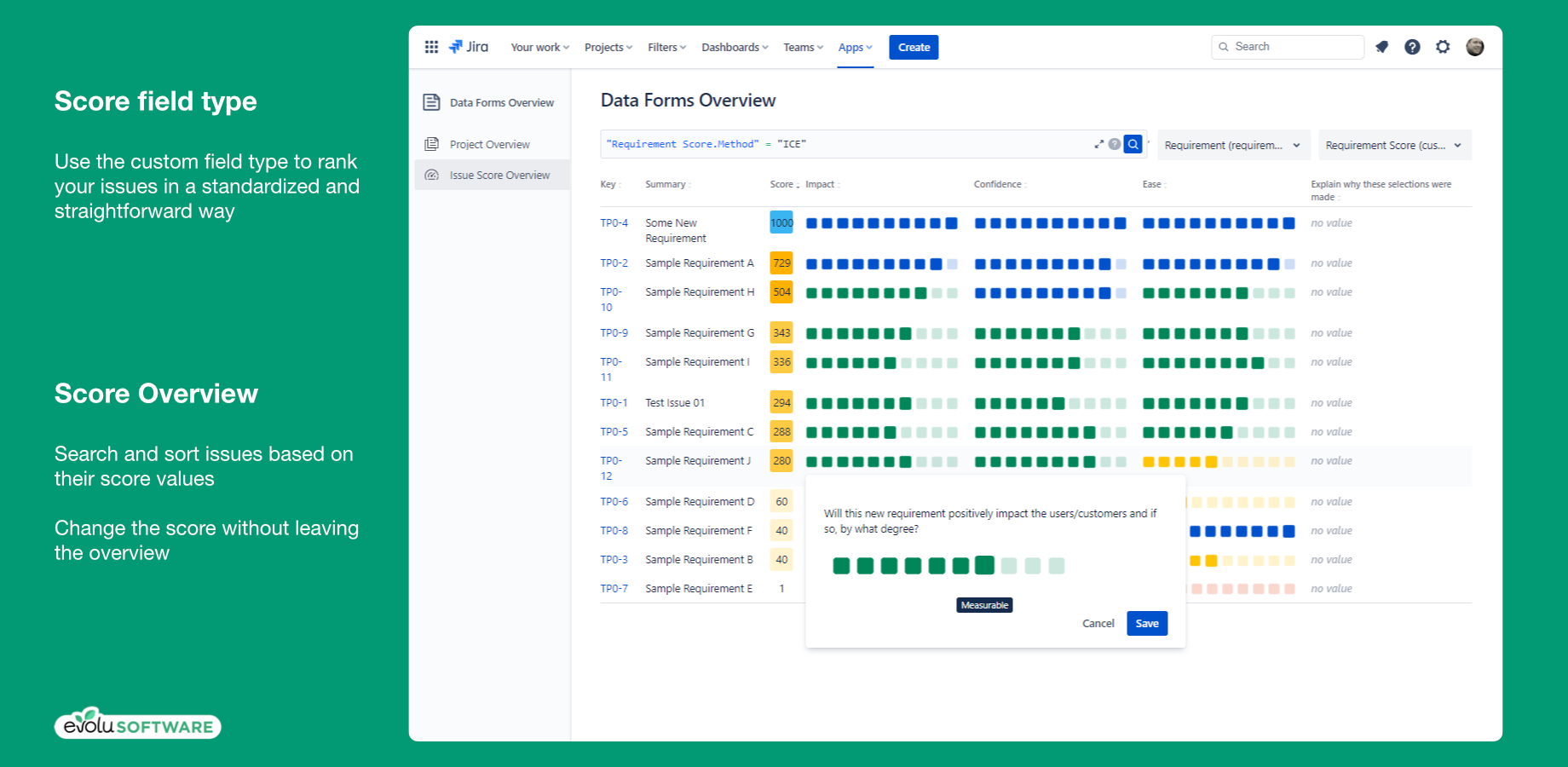Click the Ease rating bar for TPO-12
The width and height of the screenshot is (1568, 767).
(x=1219, y=462)
